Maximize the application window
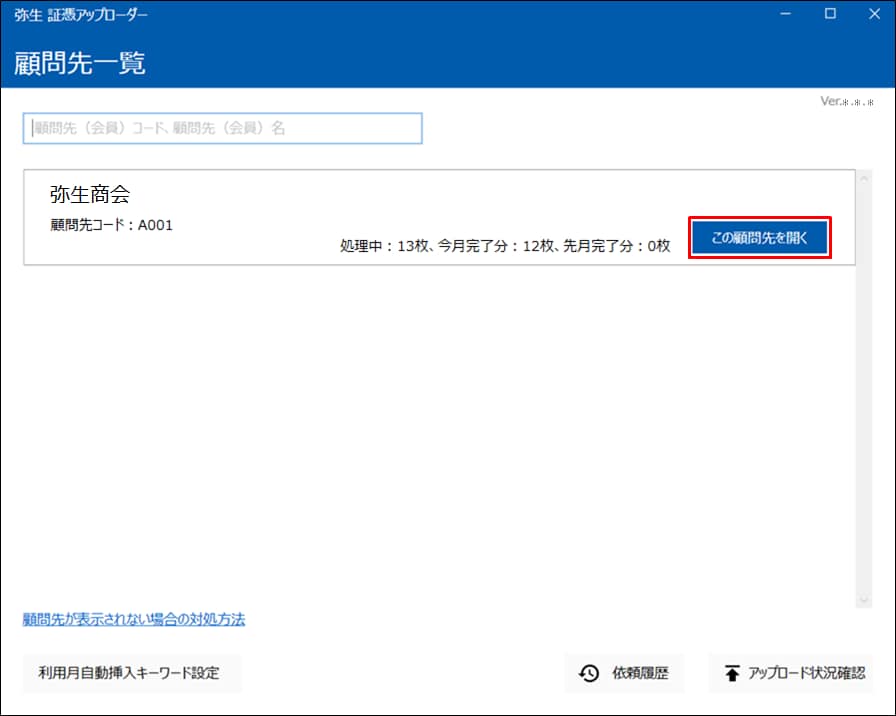Image resolution: width=896 pixels, height=716 pixels. coord(830,14)
